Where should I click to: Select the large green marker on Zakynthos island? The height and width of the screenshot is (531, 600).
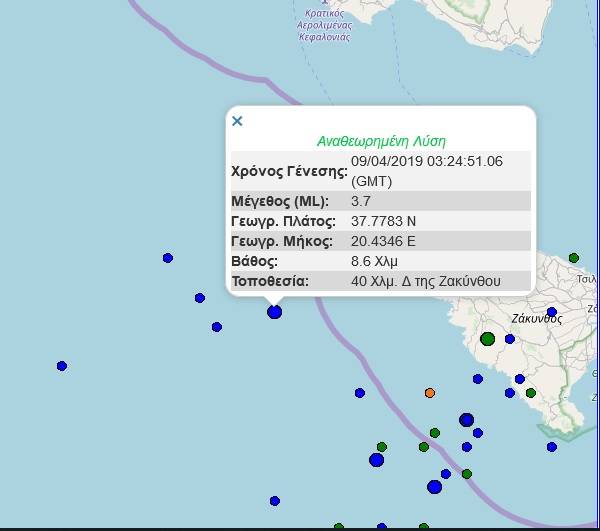tap(487, 339)
